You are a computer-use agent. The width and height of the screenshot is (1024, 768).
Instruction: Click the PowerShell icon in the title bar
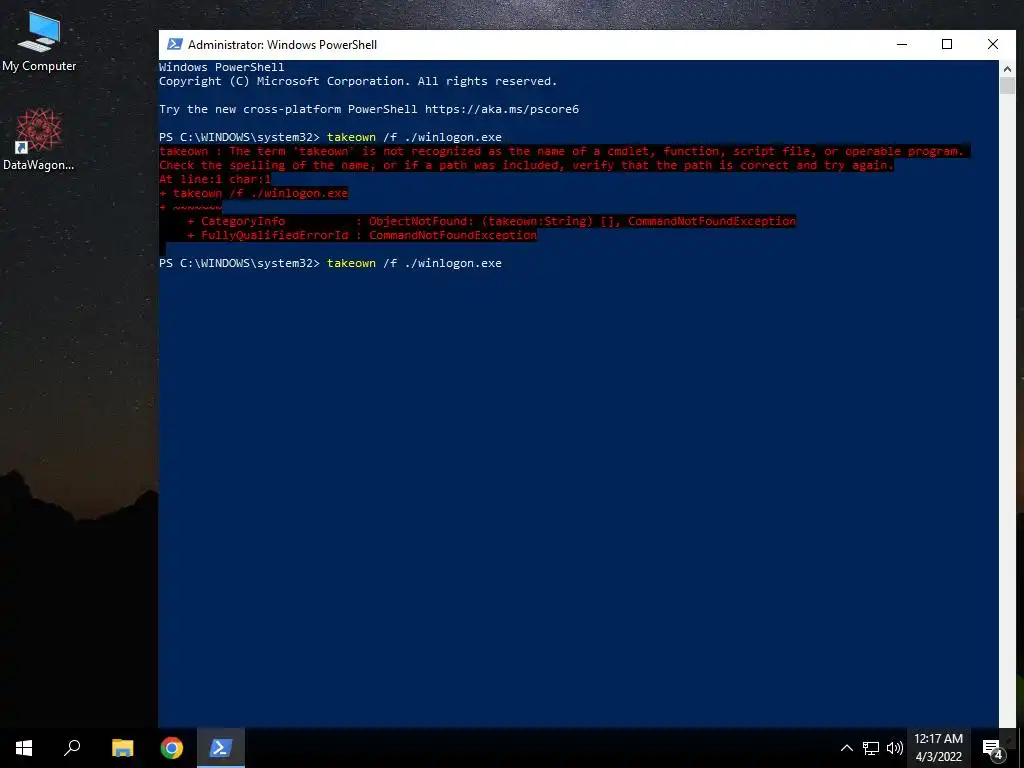coord(174,44)
